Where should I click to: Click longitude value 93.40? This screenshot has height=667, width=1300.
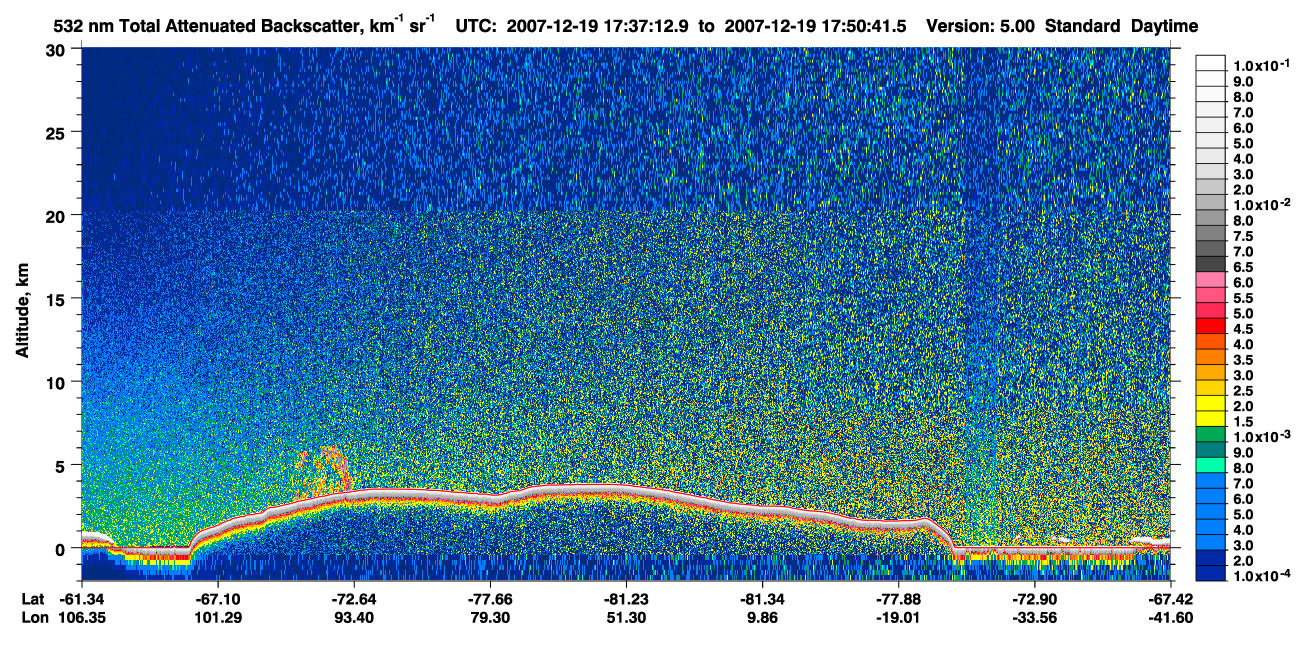coord(353,617)
